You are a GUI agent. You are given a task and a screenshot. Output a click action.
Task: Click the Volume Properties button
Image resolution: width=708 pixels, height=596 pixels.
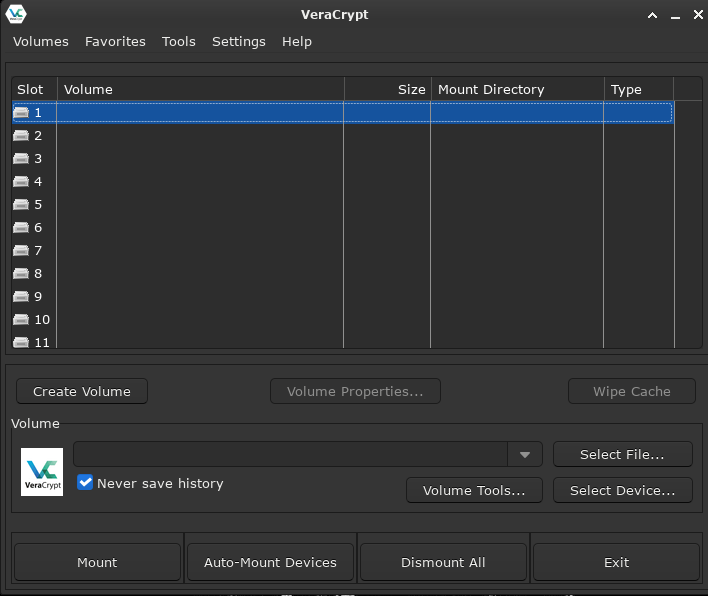tap(355, 391)
